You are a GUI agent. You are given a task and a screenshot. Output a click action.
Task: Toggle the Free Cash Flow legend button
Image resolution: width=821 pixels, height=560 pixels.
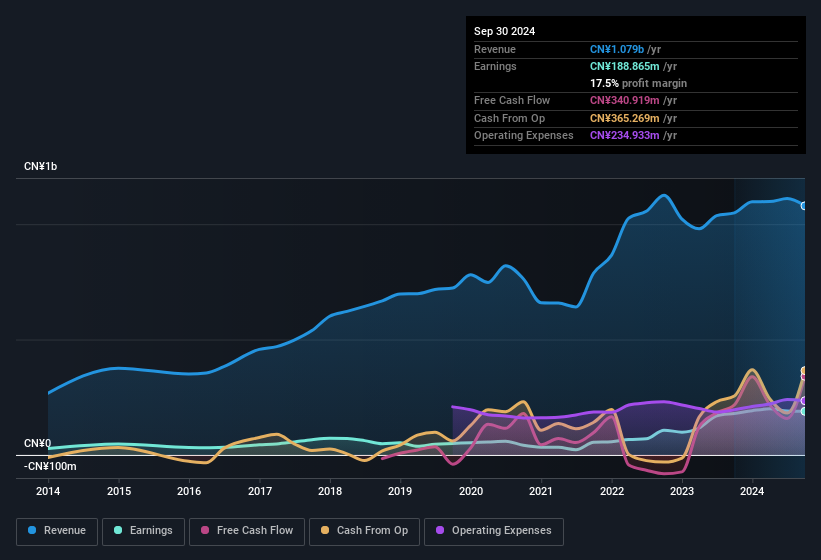247,531
